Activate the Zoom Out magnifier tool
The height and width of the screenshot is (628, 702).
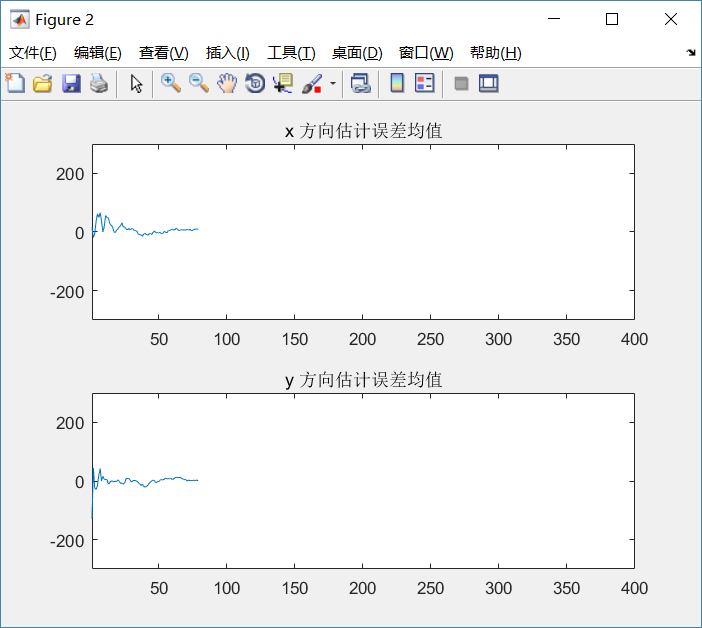(x=199, y=83)
